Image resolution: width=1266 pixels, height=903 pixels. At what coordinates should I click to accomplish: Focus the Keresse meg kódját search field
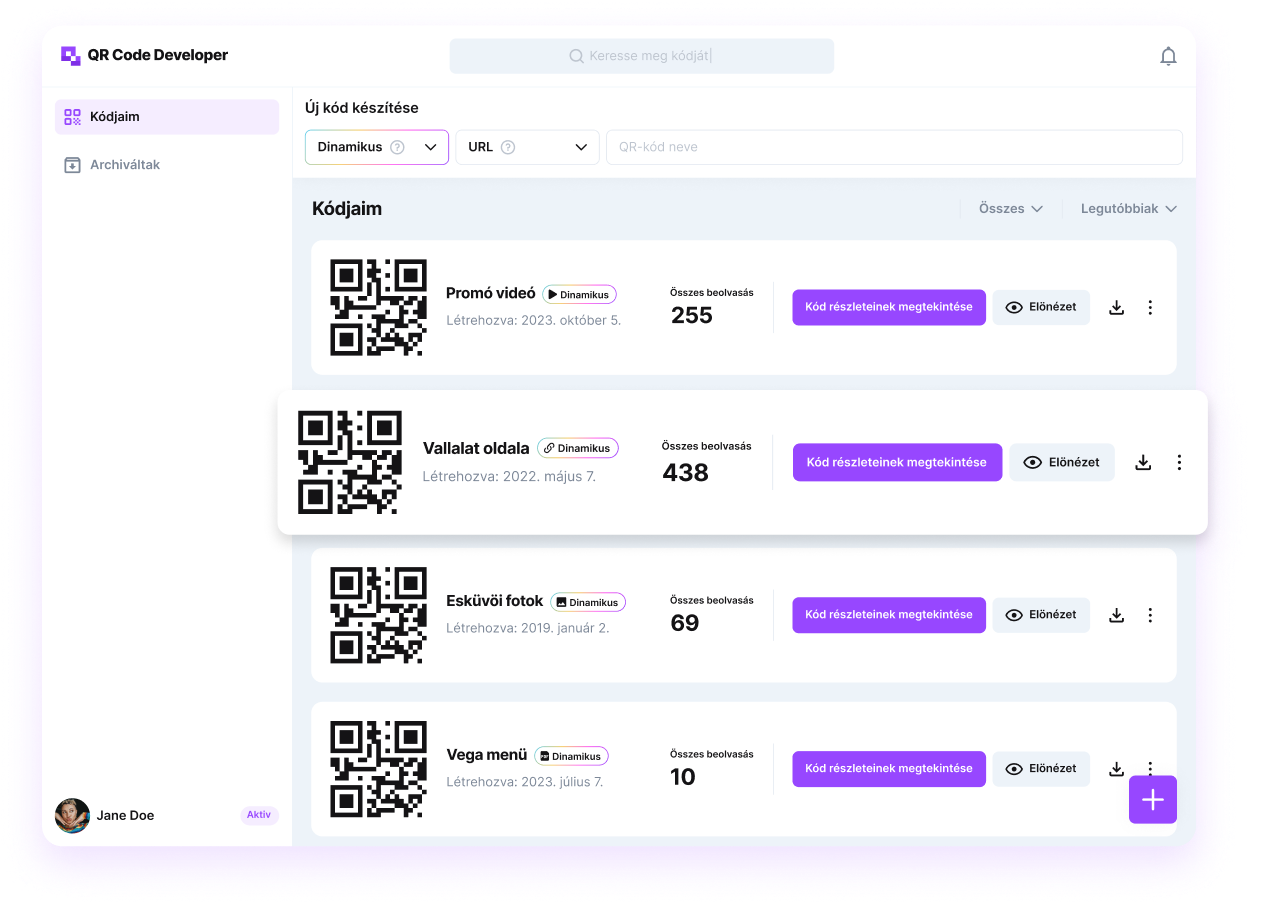641,56
